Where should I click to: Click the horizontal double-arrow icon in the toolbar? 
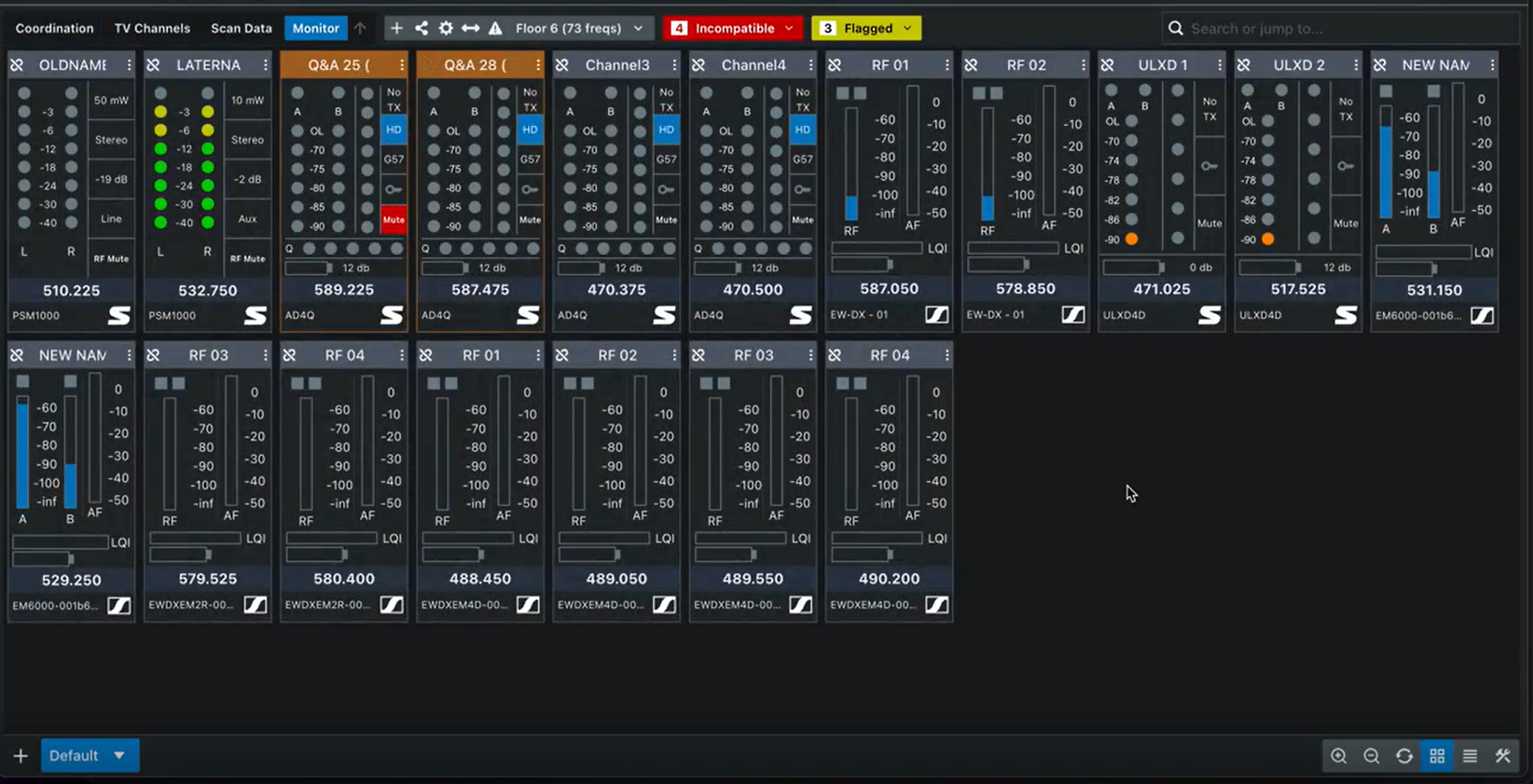(471, 28)
